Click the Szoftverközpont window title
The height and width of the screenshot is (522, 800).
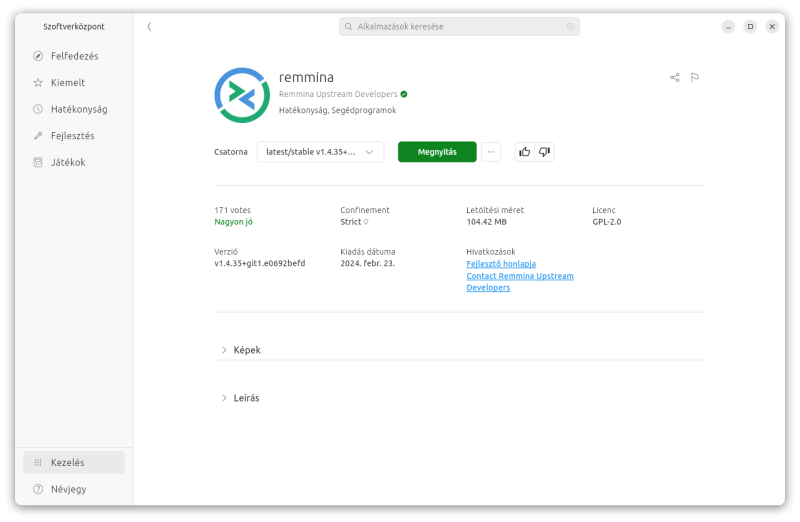coord(74,27)
